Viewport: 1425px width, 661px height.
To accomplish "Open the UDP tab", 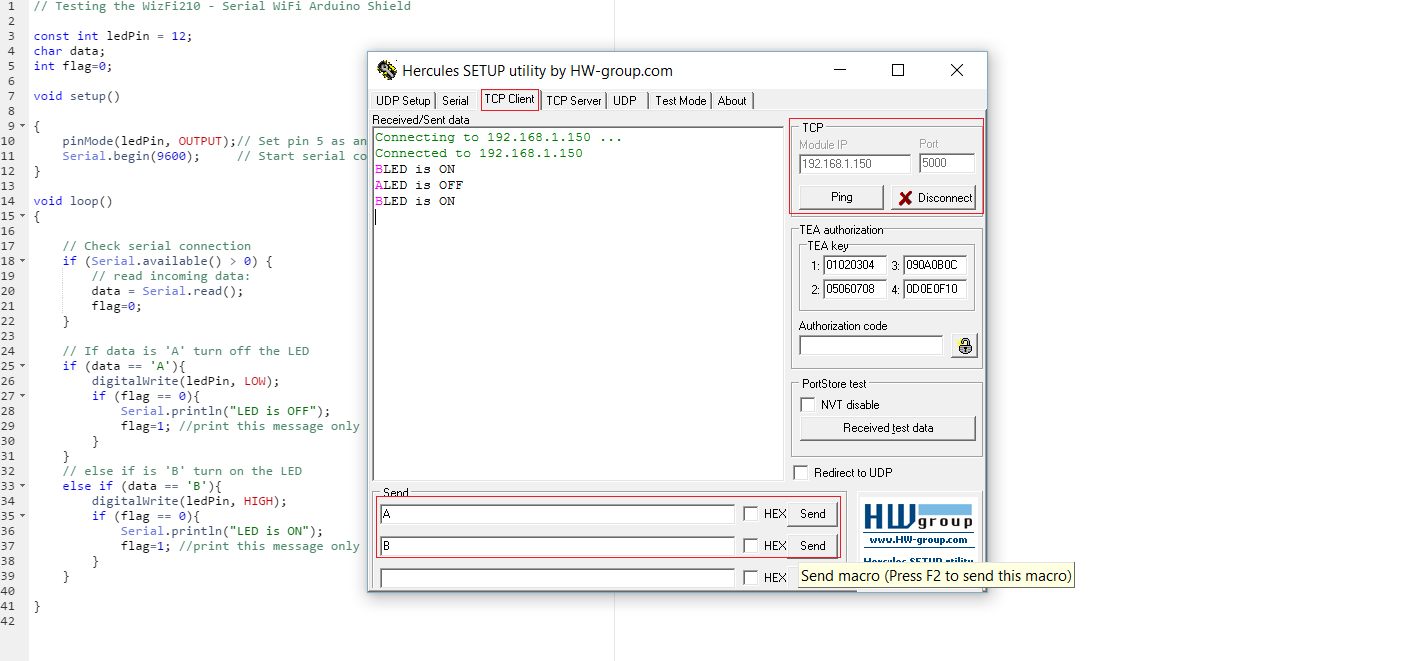I will coord(625,101).
